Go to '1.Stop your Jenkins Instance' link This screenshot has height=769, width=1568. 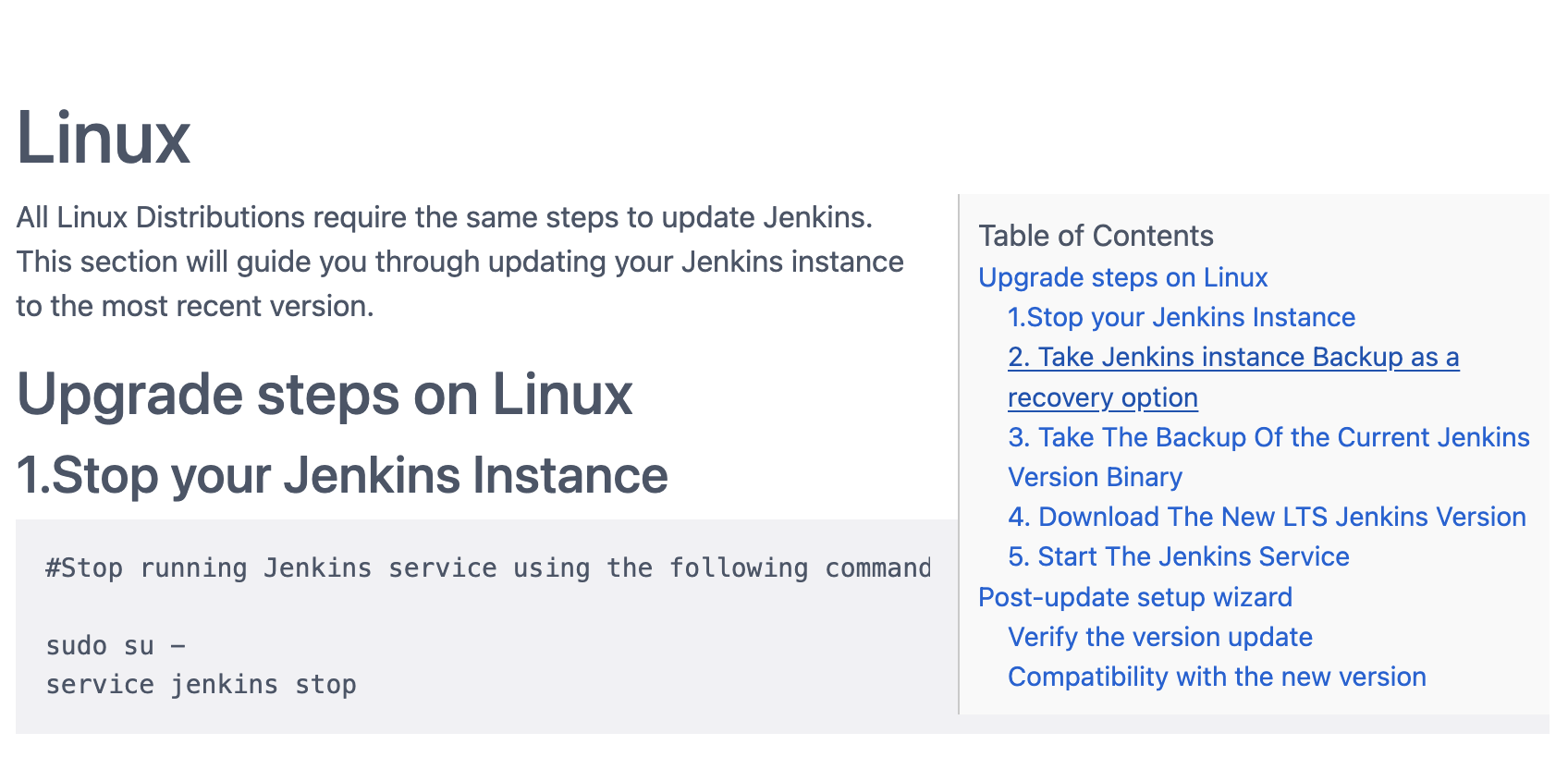(x=1181, y=317)
